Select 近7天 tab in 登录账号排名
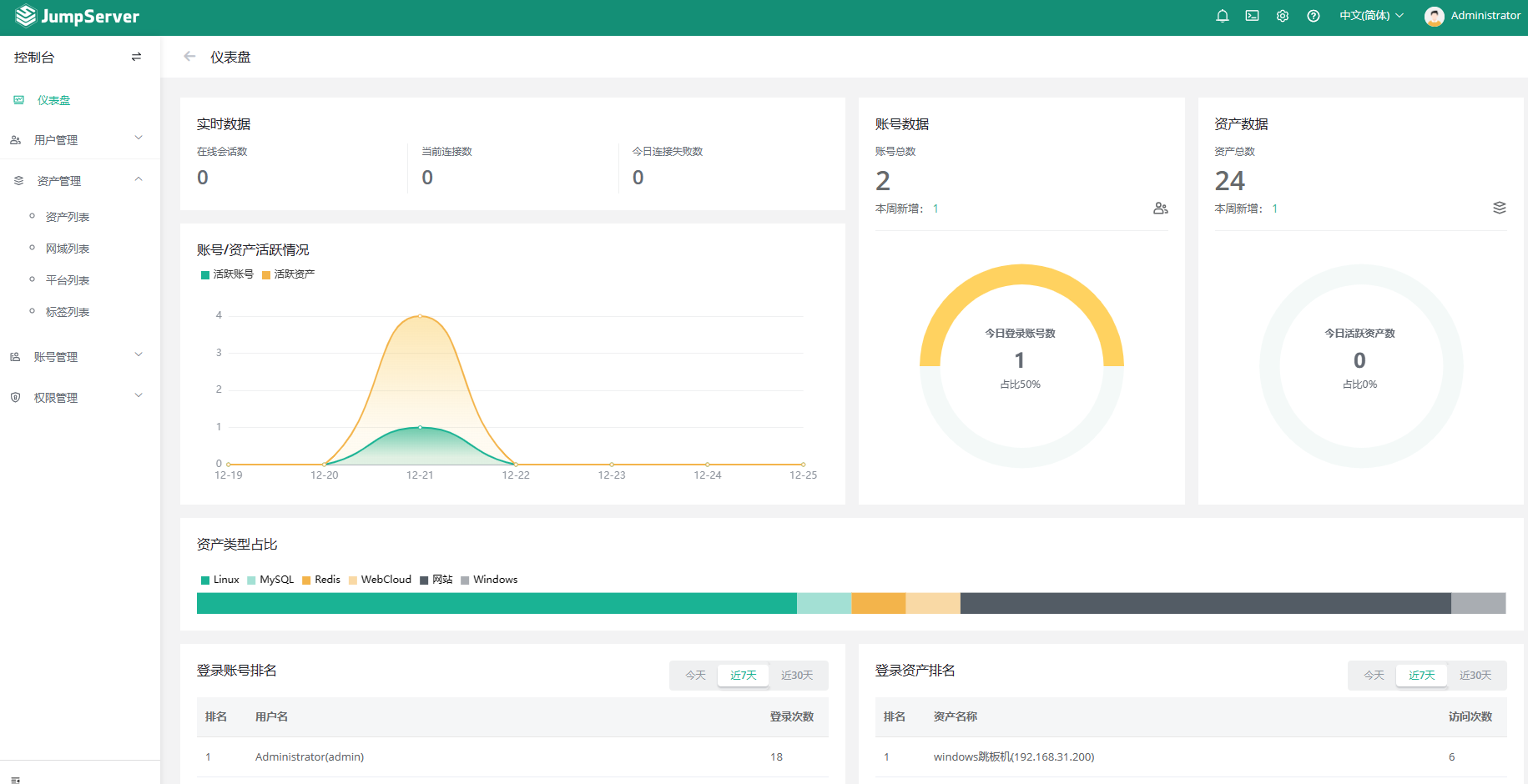Image resolution: width=1528 pixels, height=784 pixels. pyautogui.click(x=743, y=676)
